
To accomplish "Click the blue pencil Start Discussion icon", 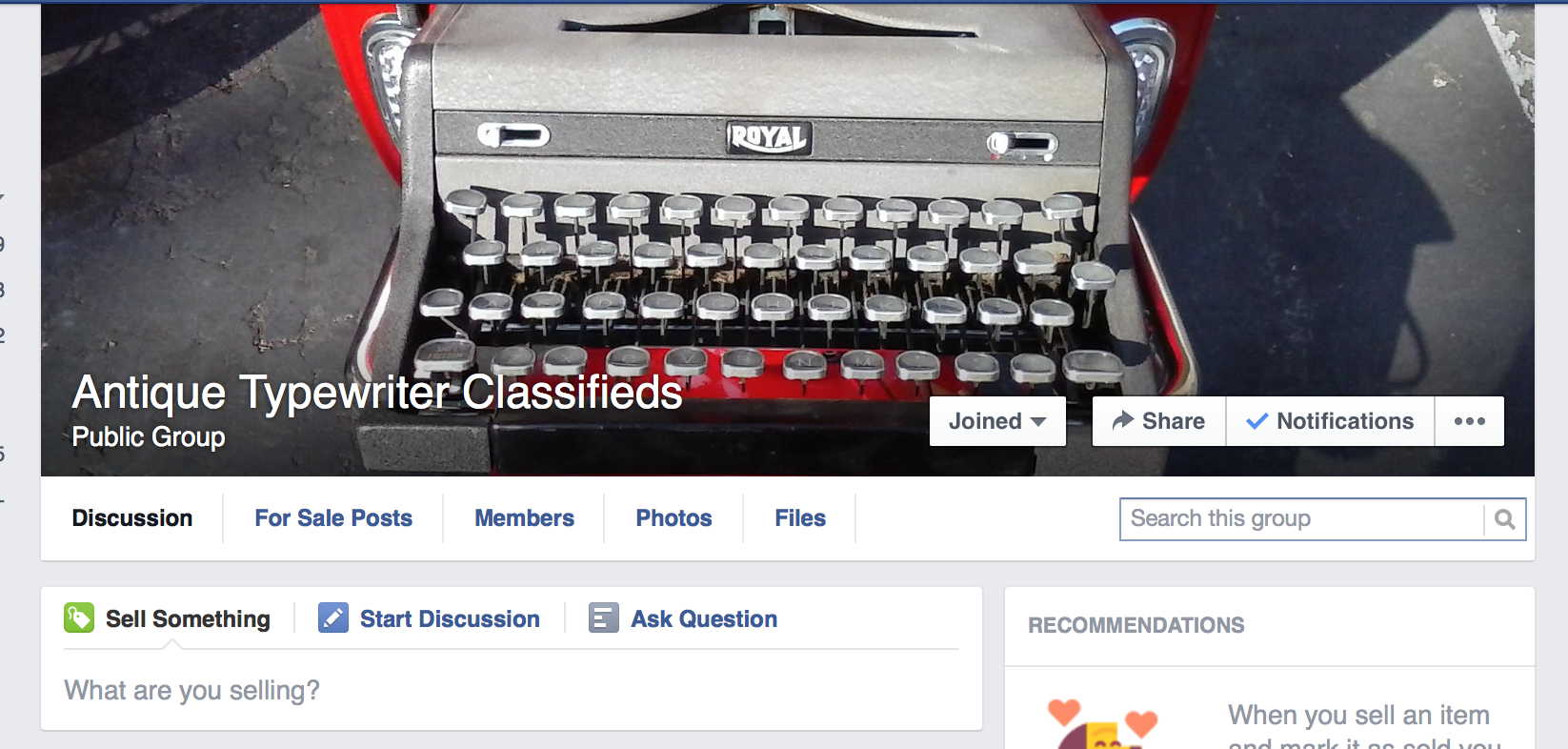I will click(x=333, y=618).
